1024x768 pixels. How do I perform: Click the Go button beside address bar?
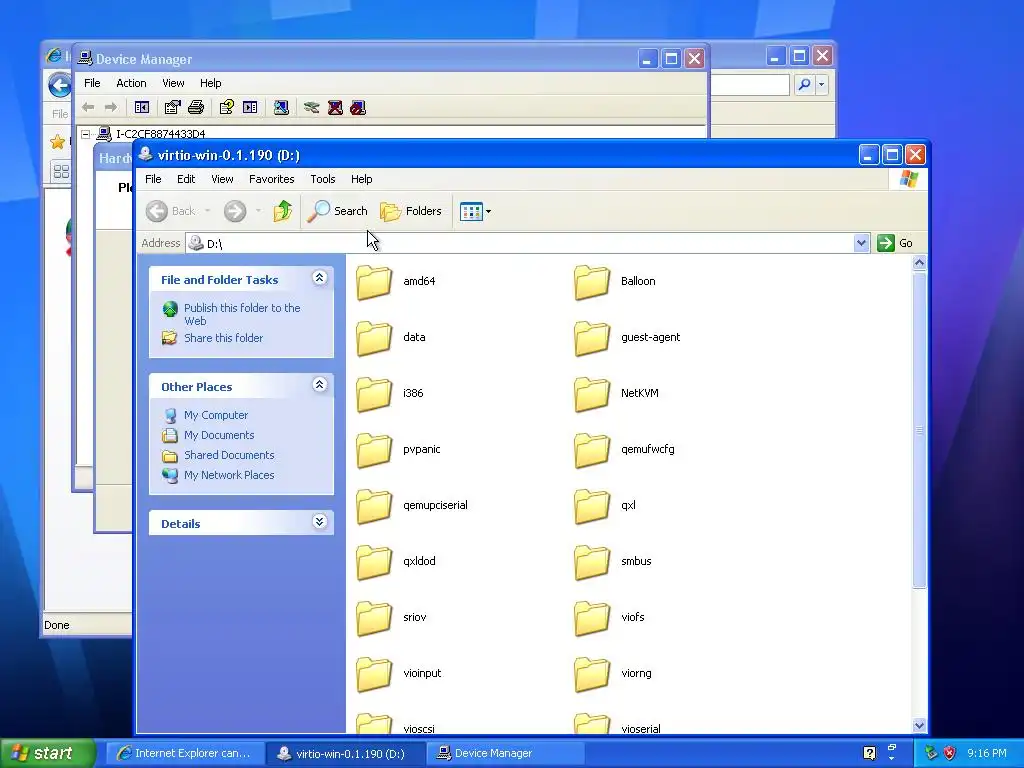click(x=895, y=243)
